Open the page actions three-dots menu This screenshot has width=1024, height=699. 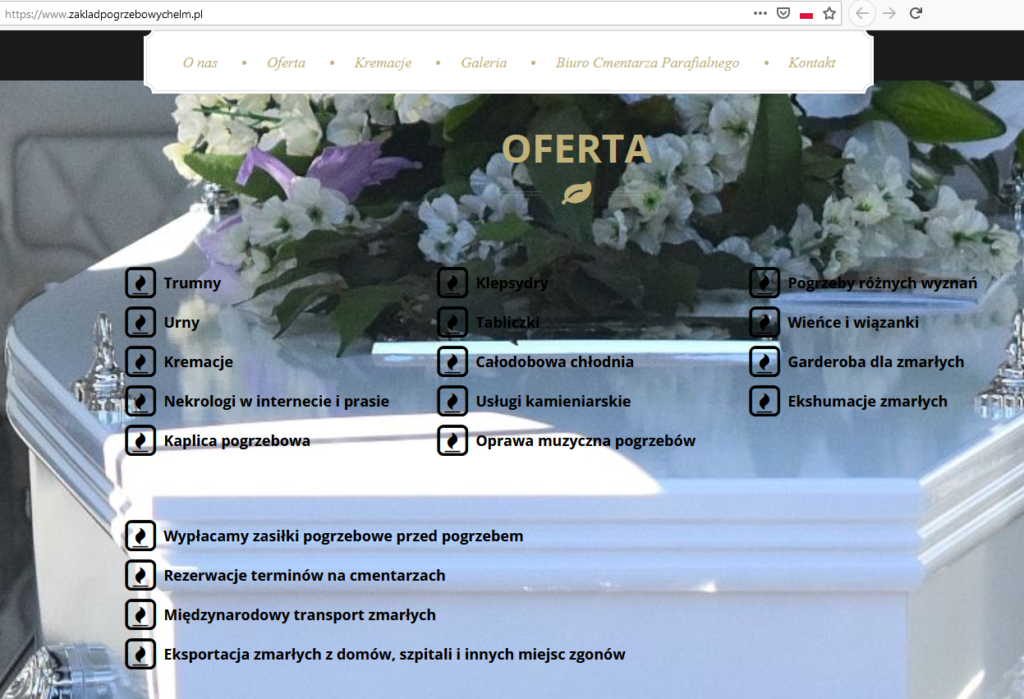760,13
